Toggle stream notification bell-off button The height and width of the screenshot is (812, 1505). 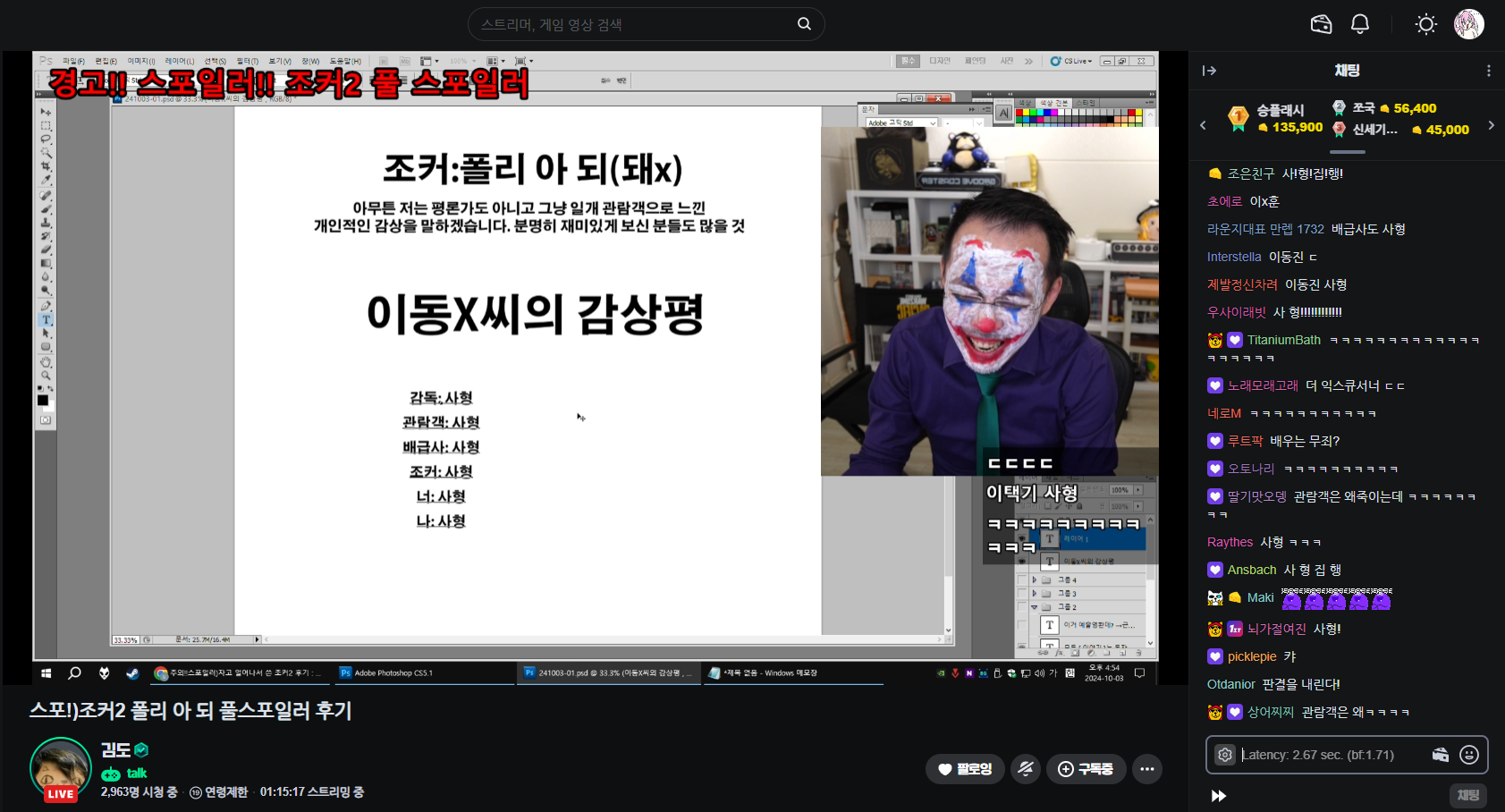(x=1026, y=769)
